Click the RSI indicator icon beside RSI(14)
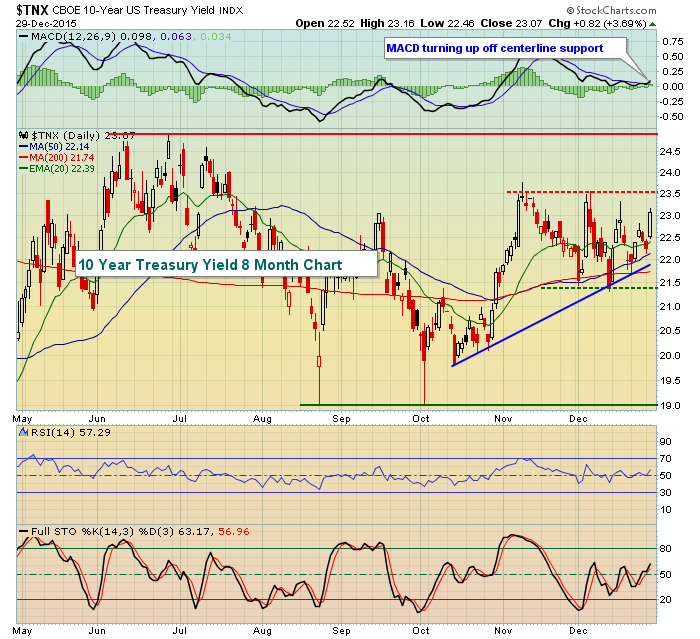This screenshot has height=639, width=700. 23,432
